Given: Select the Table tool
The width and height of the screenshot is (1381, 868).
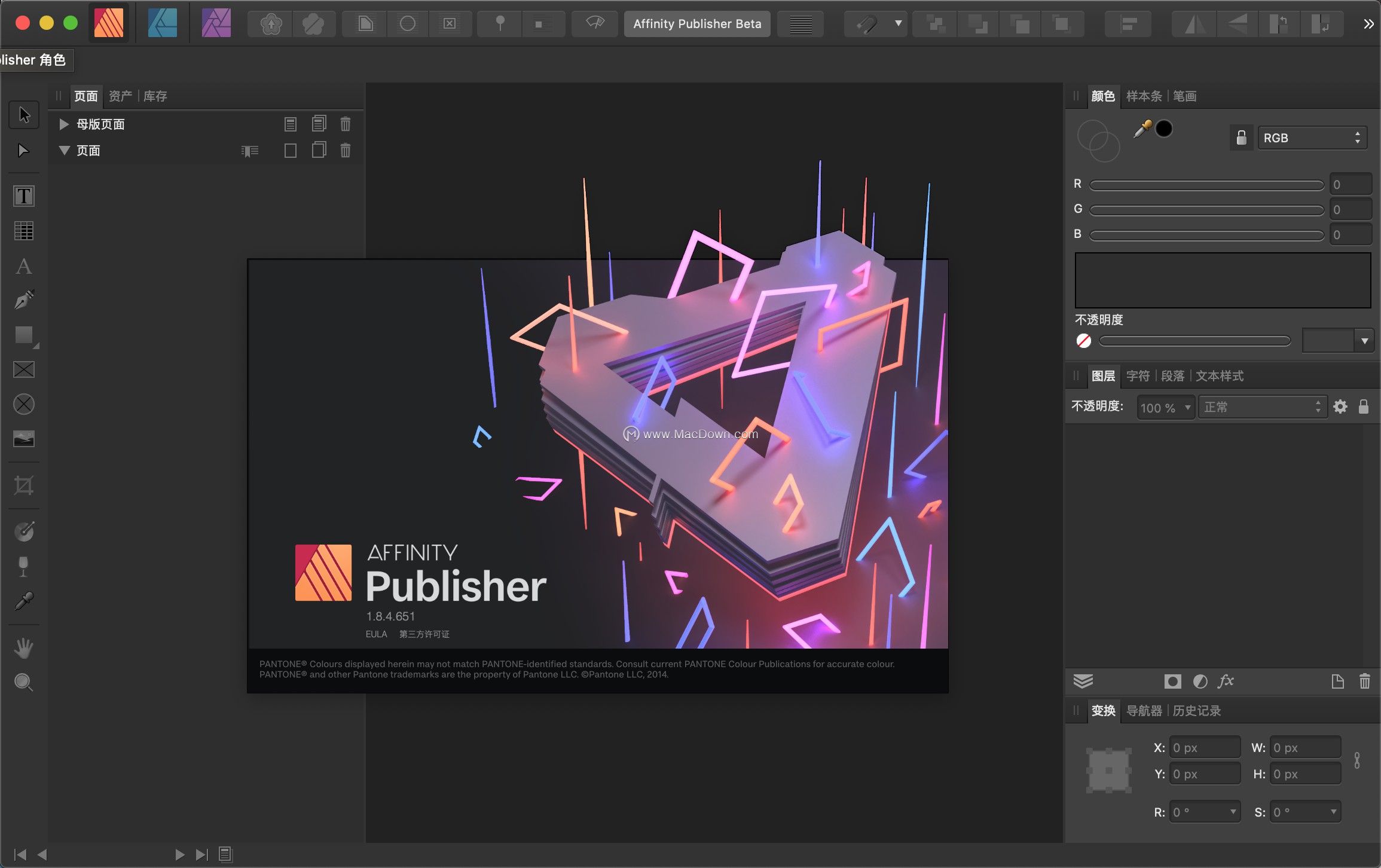Looking at the screenshot, I should 24,231.
